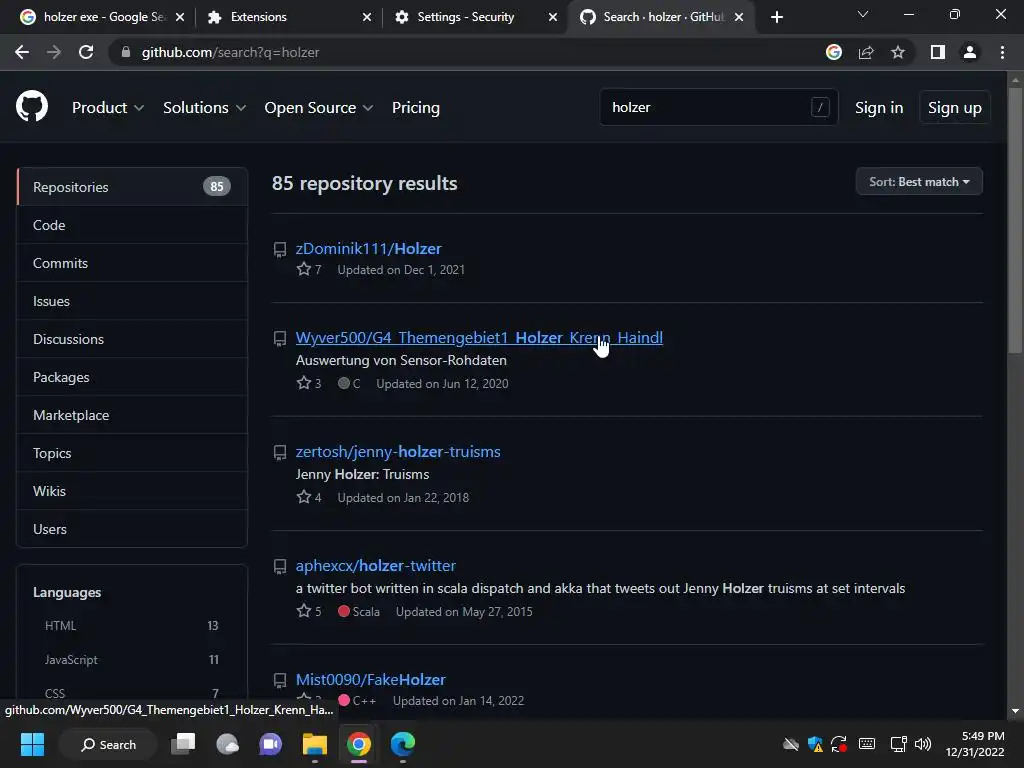Select Packages filter in sidebar
1024x768 pixels.
132,377
